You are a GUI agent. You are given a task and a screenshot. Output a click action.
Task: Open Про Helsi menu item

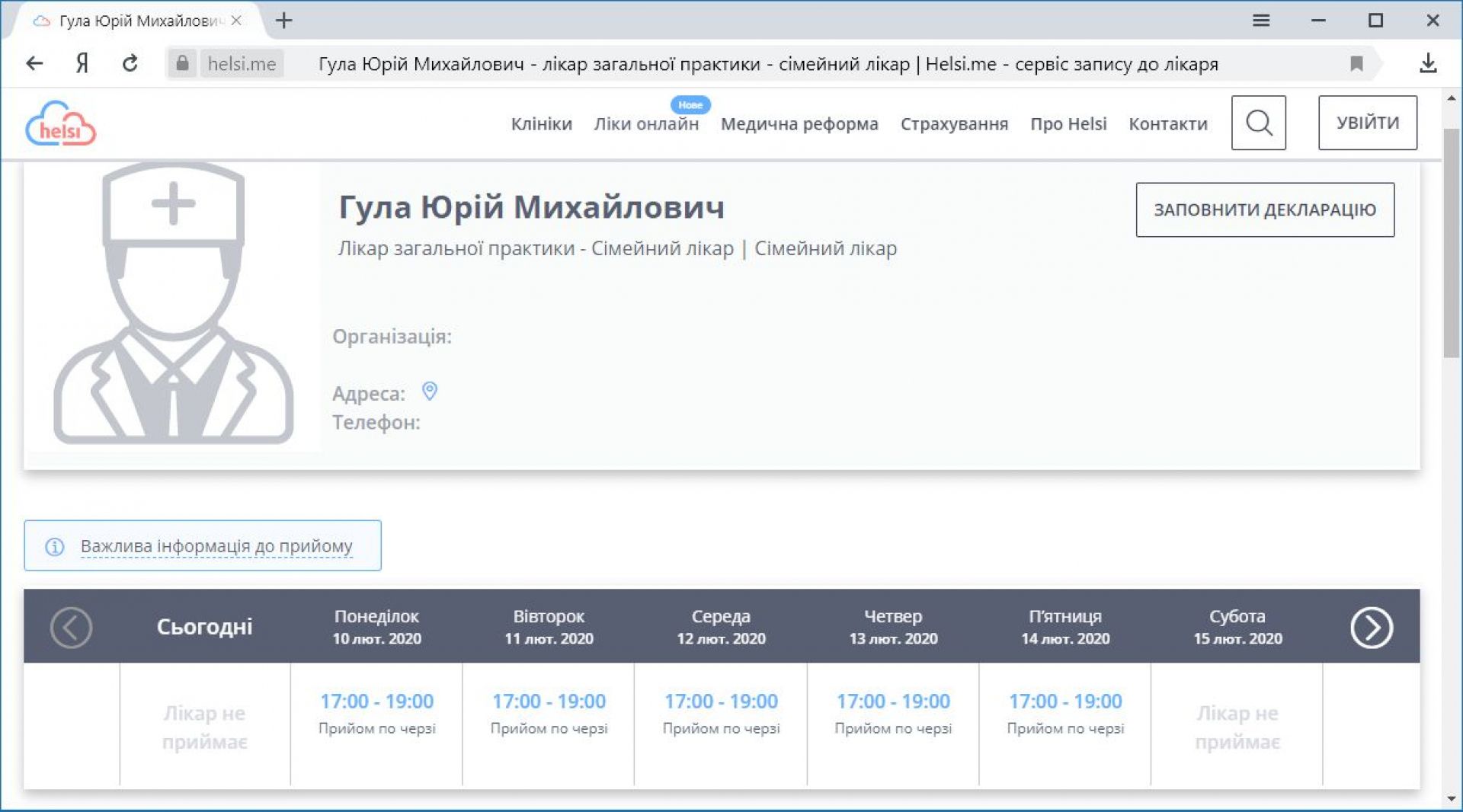coord(1068,123)
